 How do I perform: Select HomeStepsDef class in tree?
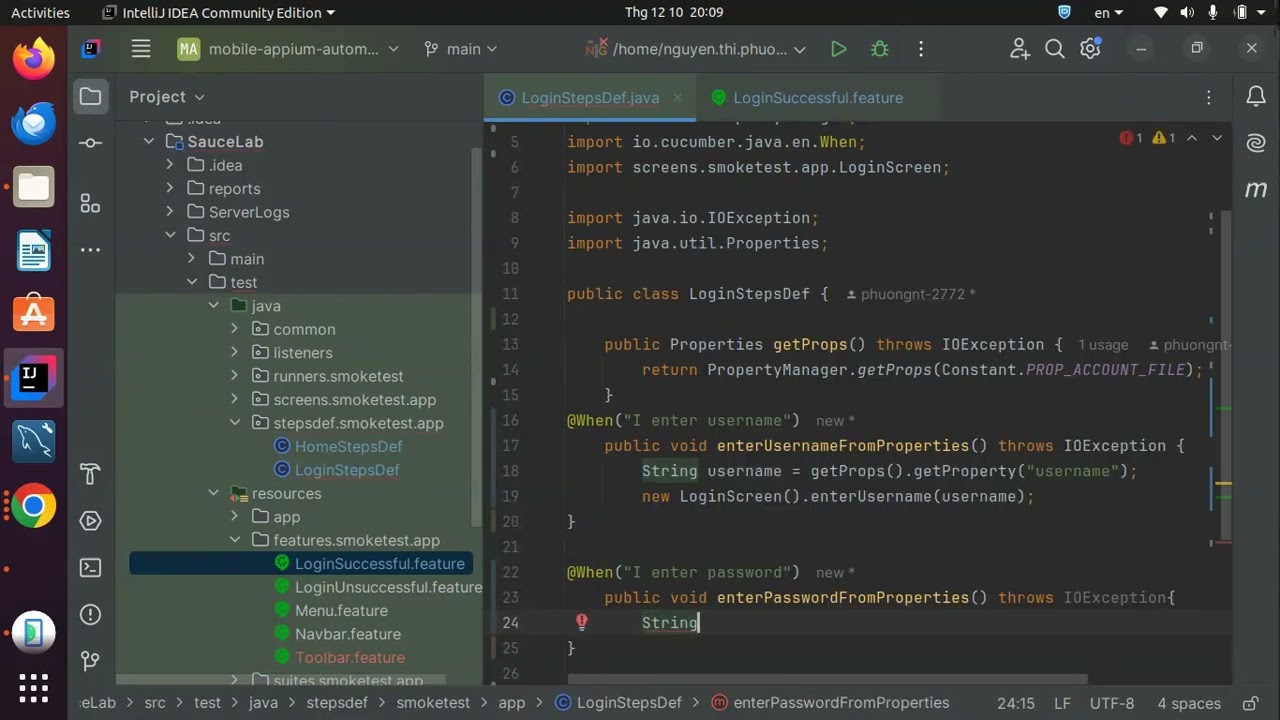point(348,446)
